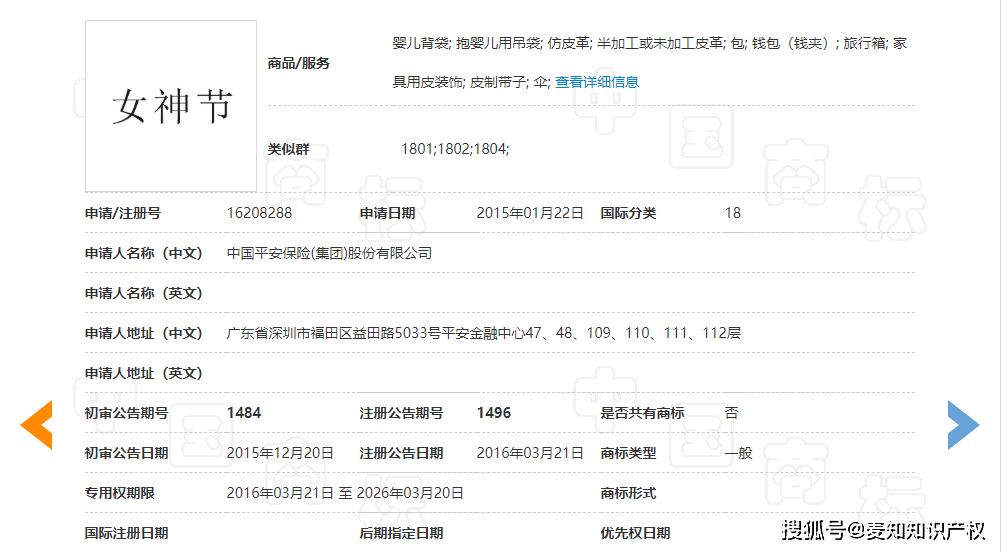Viewport: 1008px width, 552px height.
Task: Go to next trademark with blue right arrow
Action: point(963,425)
